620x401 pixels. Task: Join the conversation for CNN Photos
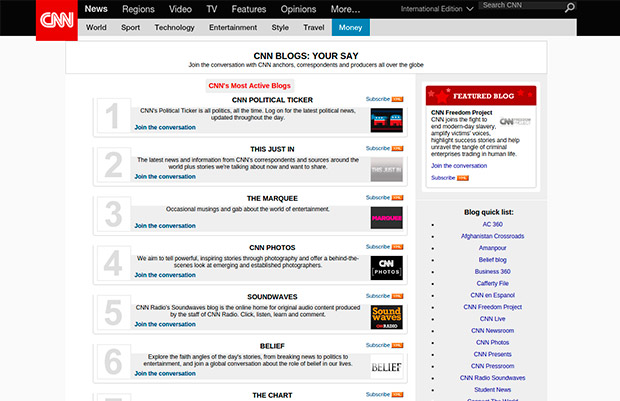coord(165,275)
